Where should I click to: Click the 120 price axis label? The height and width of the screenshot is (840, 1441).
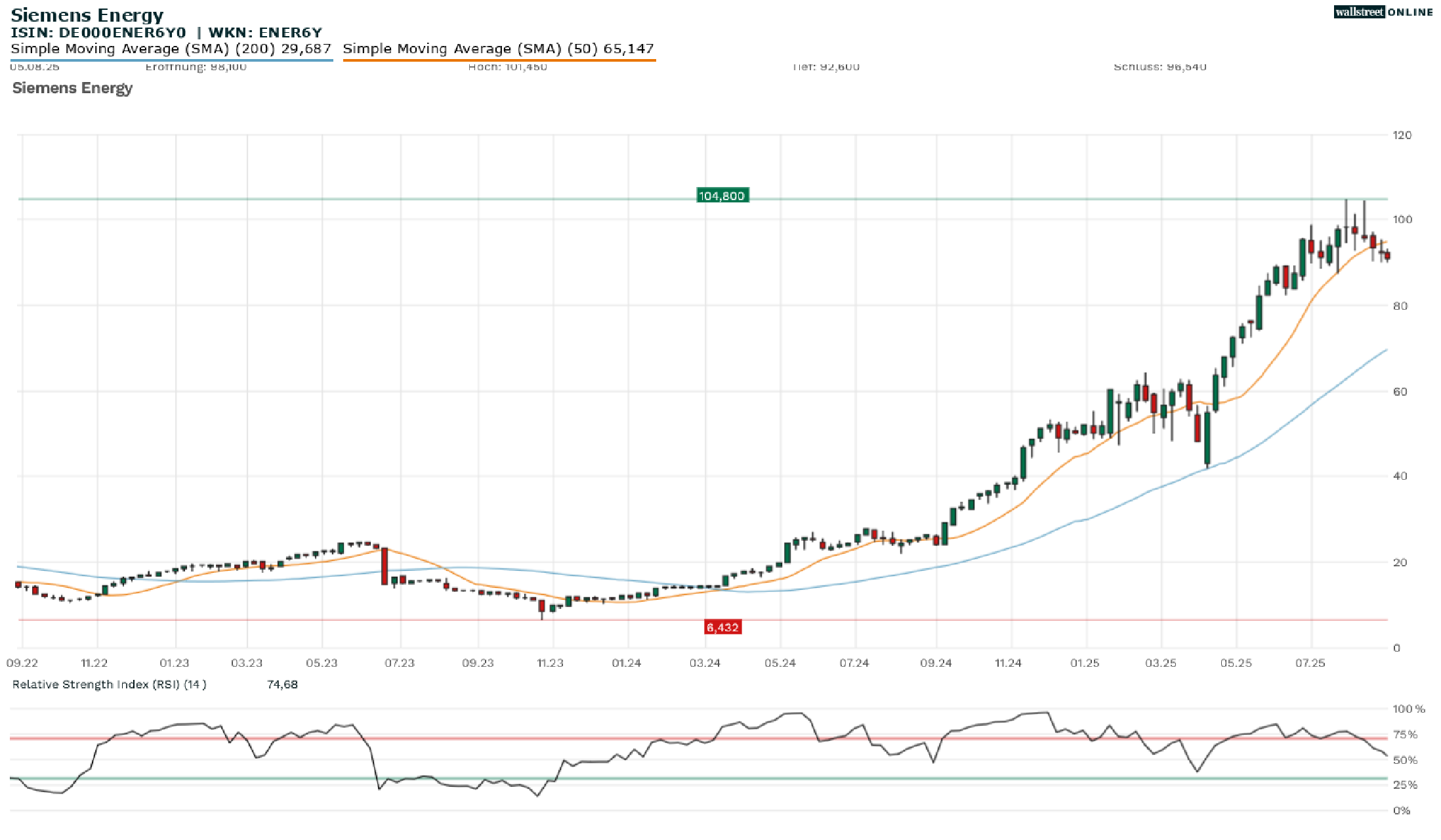(1402, 135)
